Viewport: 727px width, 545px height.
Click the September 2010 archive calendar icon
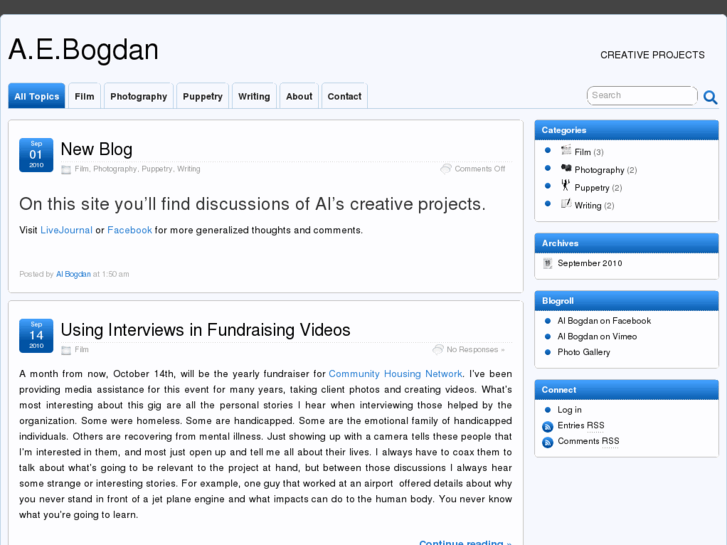(548, 263)
